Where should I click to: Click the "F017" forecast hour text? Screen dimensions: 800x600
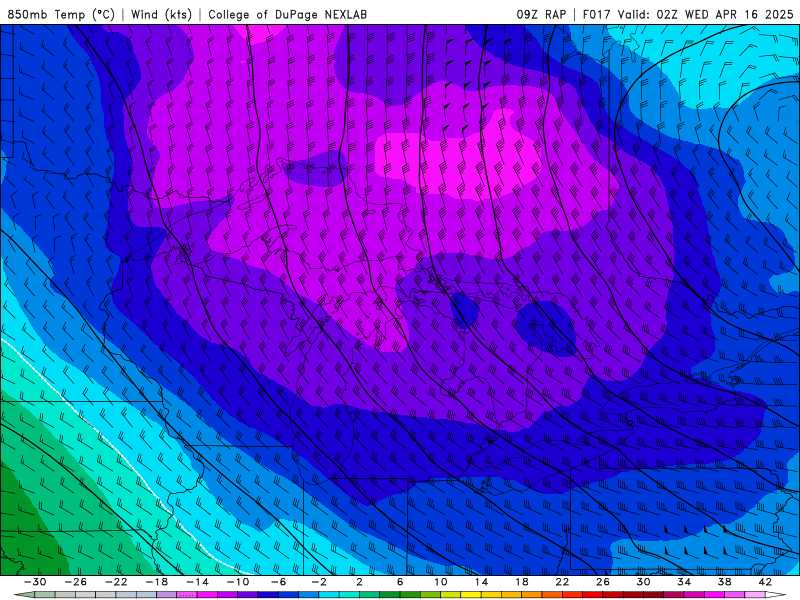[x=597, y=14]
